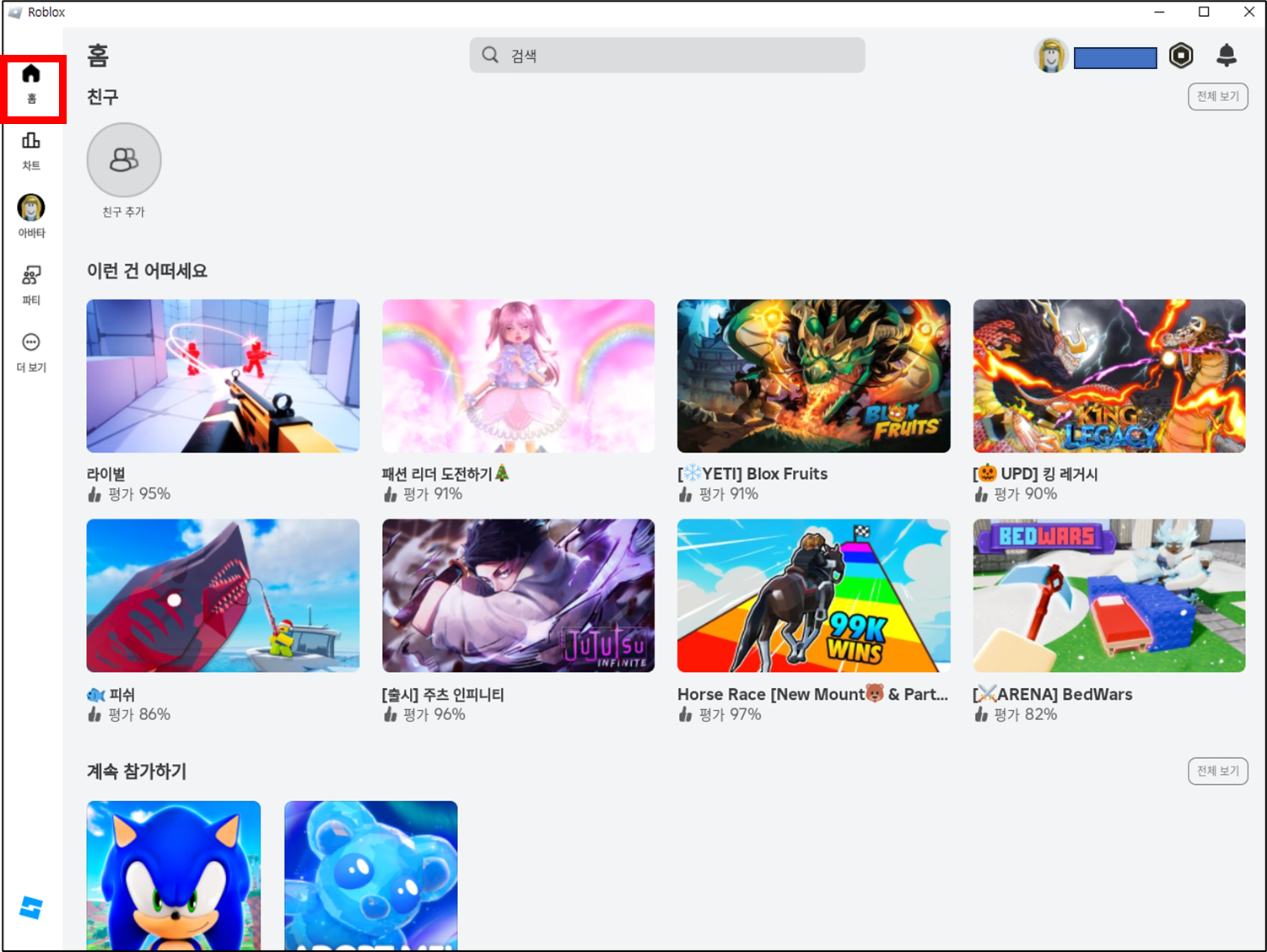This screenshot has width=1267, height=952.
Task: Open the 아바타 avatar sidebar item
Action: (31, 217)
